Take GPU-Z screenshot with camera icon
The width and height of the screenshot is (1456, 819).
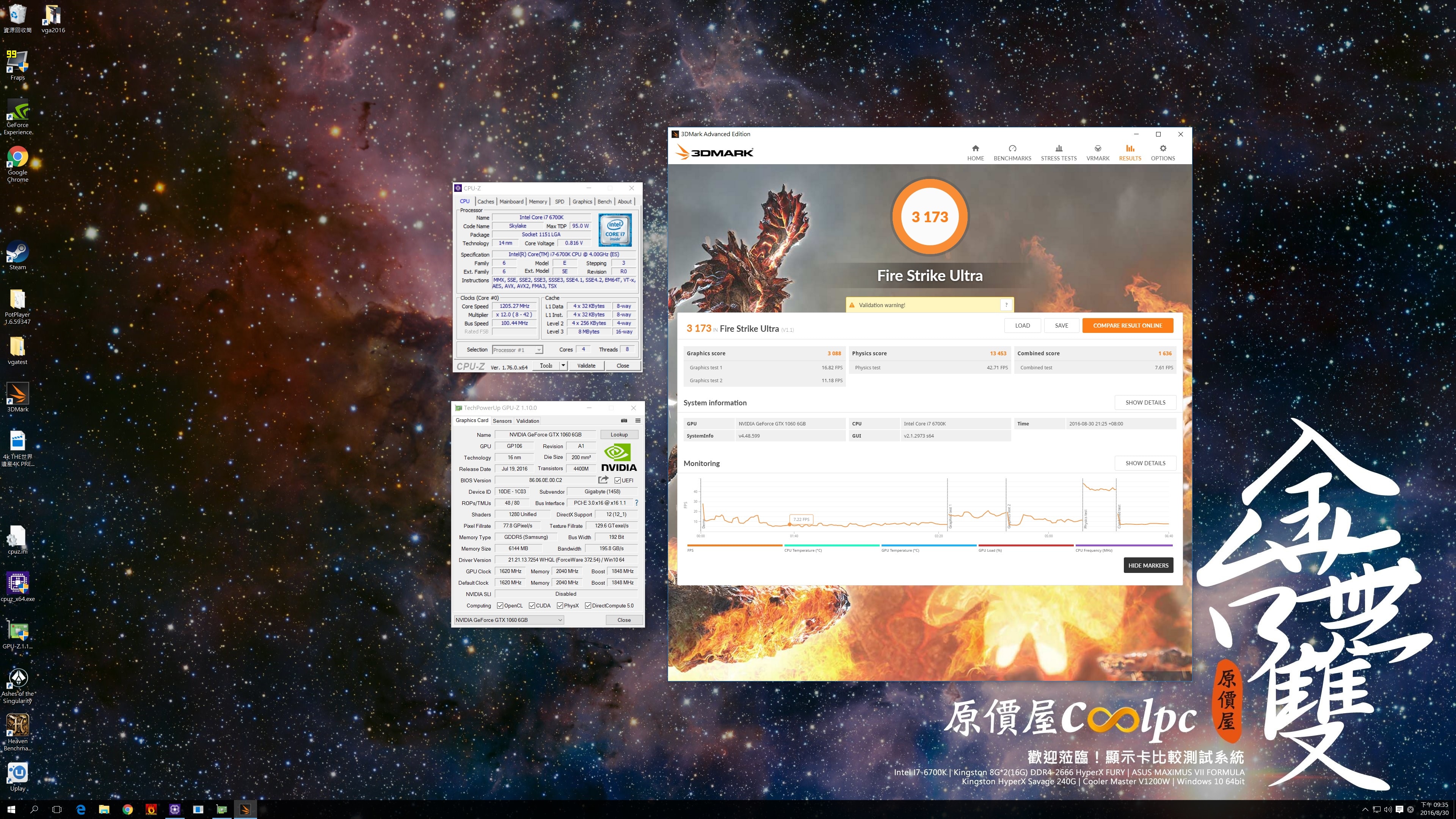pyautogui.click(x=624, y=420)
